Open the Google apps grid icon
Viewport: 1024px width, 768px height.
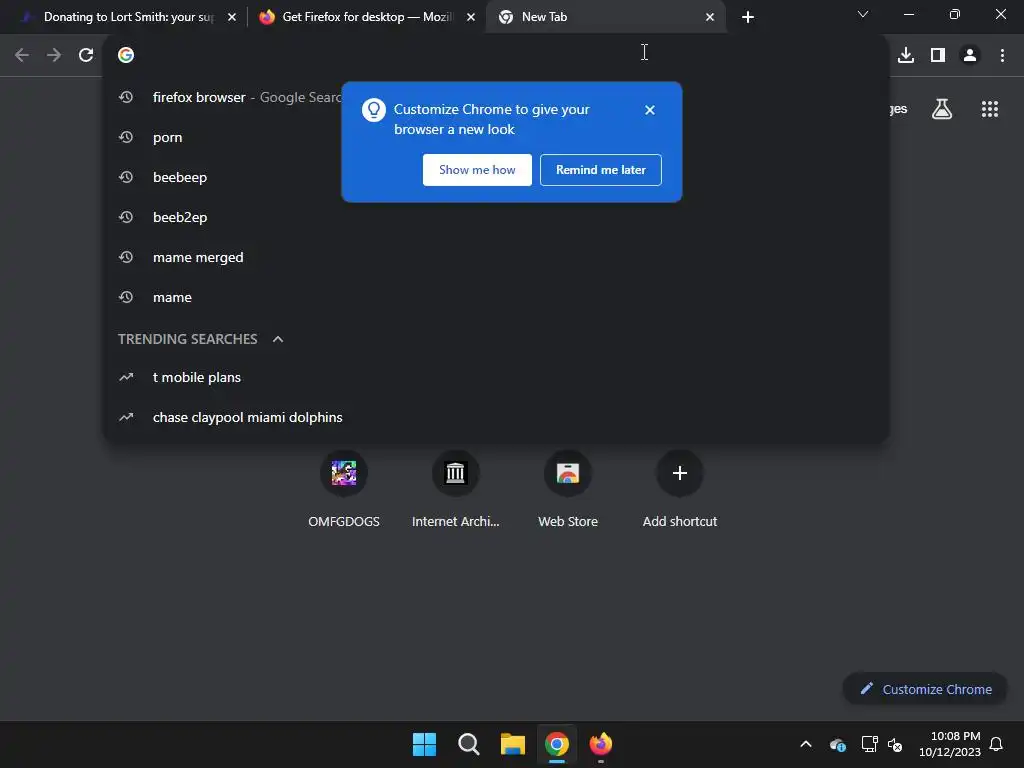990,109
